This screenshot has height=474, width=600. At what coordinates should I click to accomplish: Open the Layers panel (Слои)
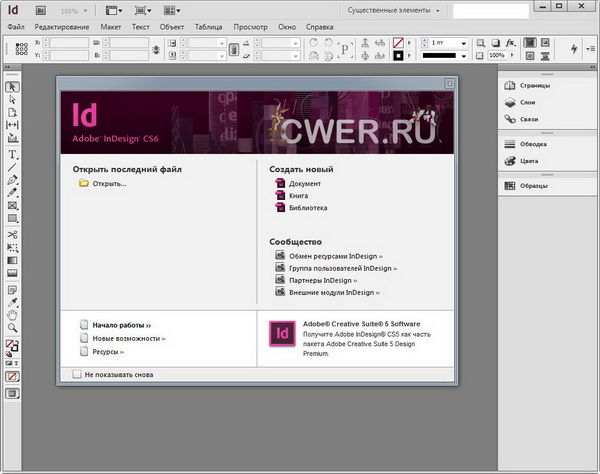point(529,103)
